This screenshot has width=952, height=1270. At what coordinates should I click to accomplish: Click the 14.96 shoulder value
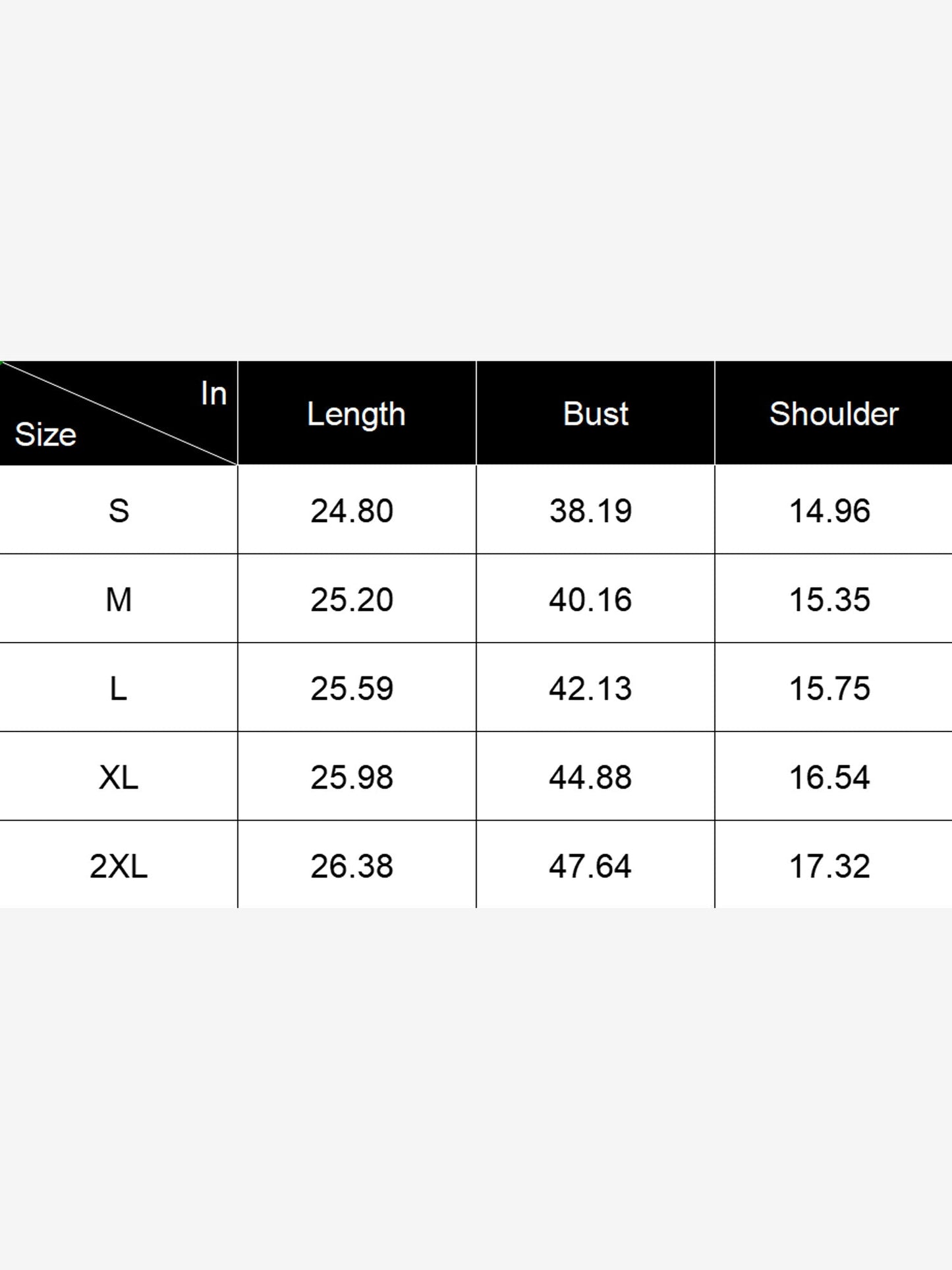pos(829,511)
